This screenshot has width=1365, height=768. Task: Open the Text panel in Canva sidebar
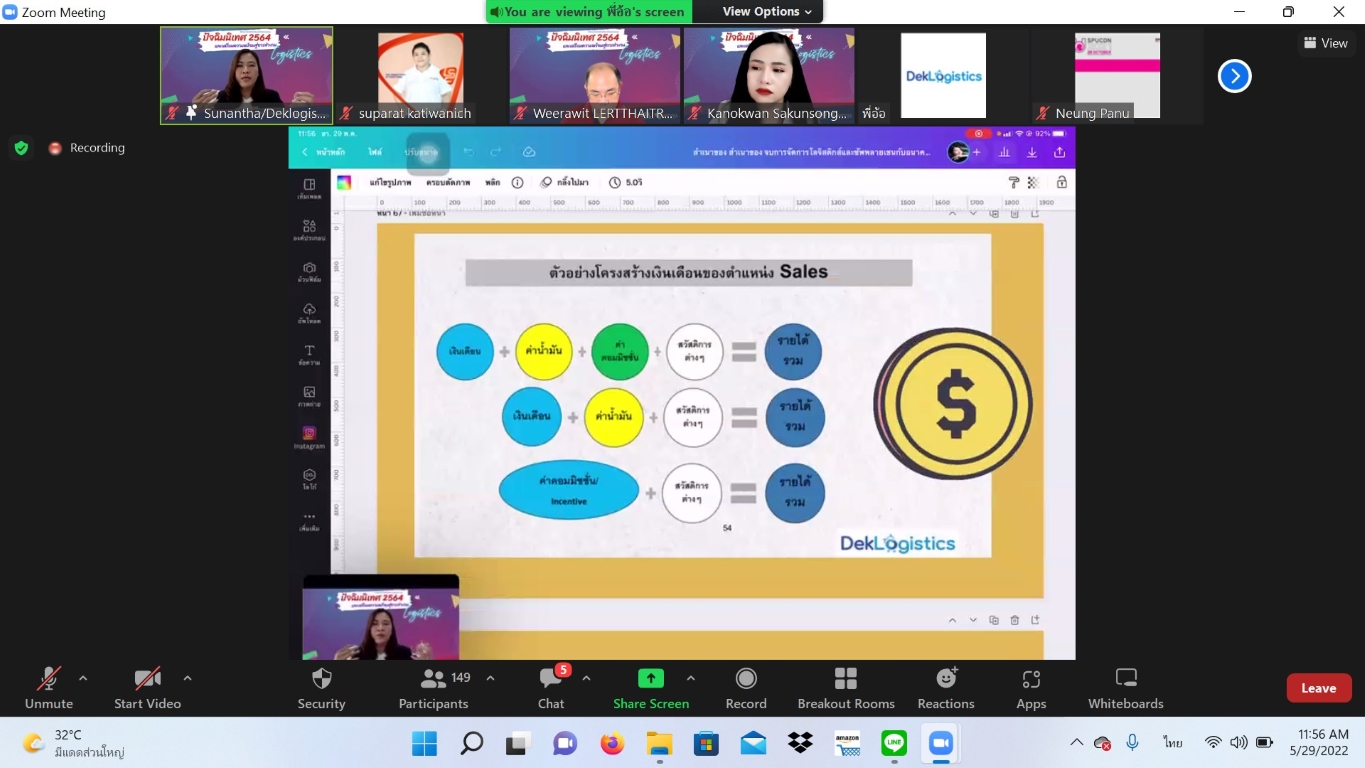[309, 355]
